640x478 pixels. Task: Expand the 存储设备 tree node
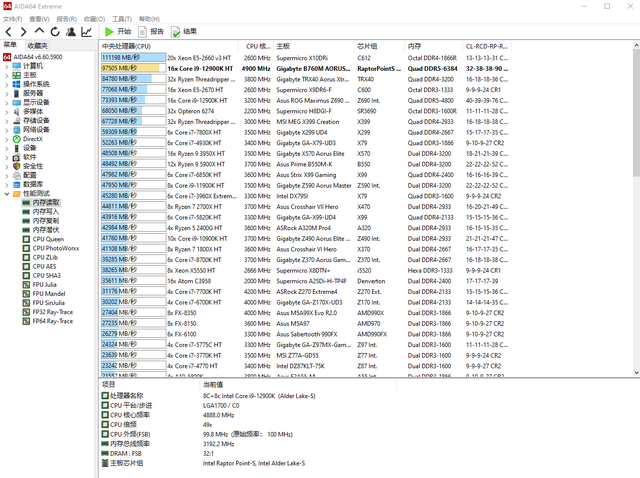pyautogui.click(x=7, y=121)
